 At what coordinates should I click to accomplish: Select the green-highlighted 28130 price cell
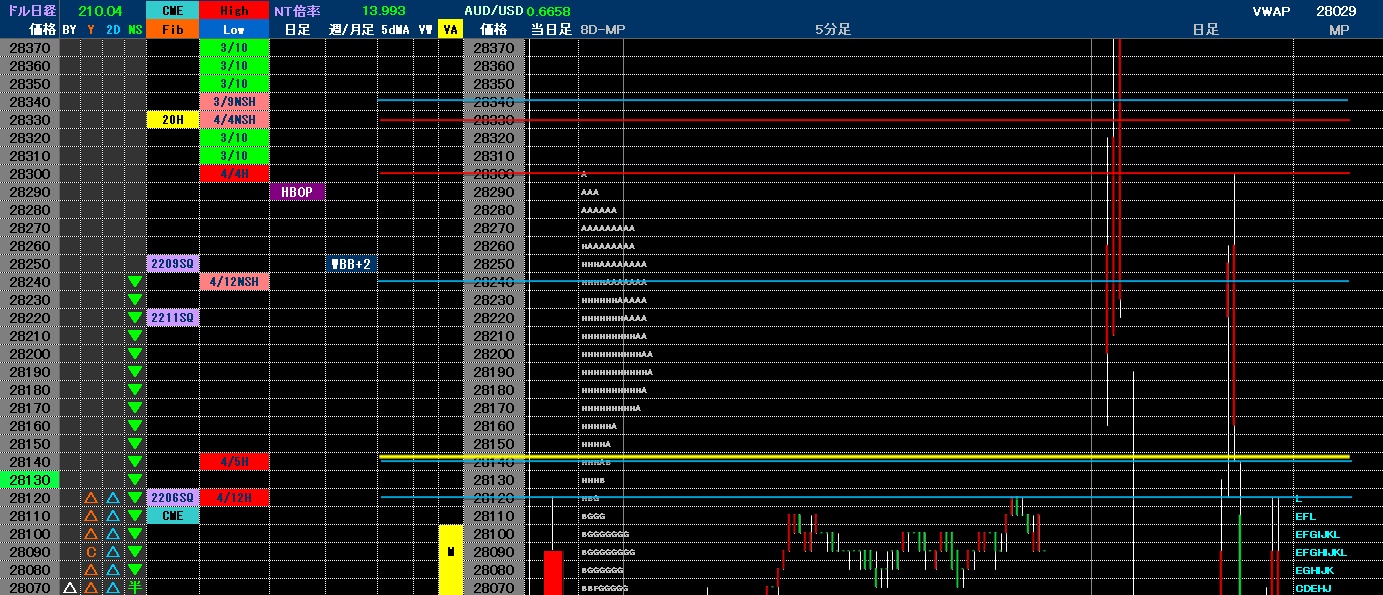click(29, 480)
